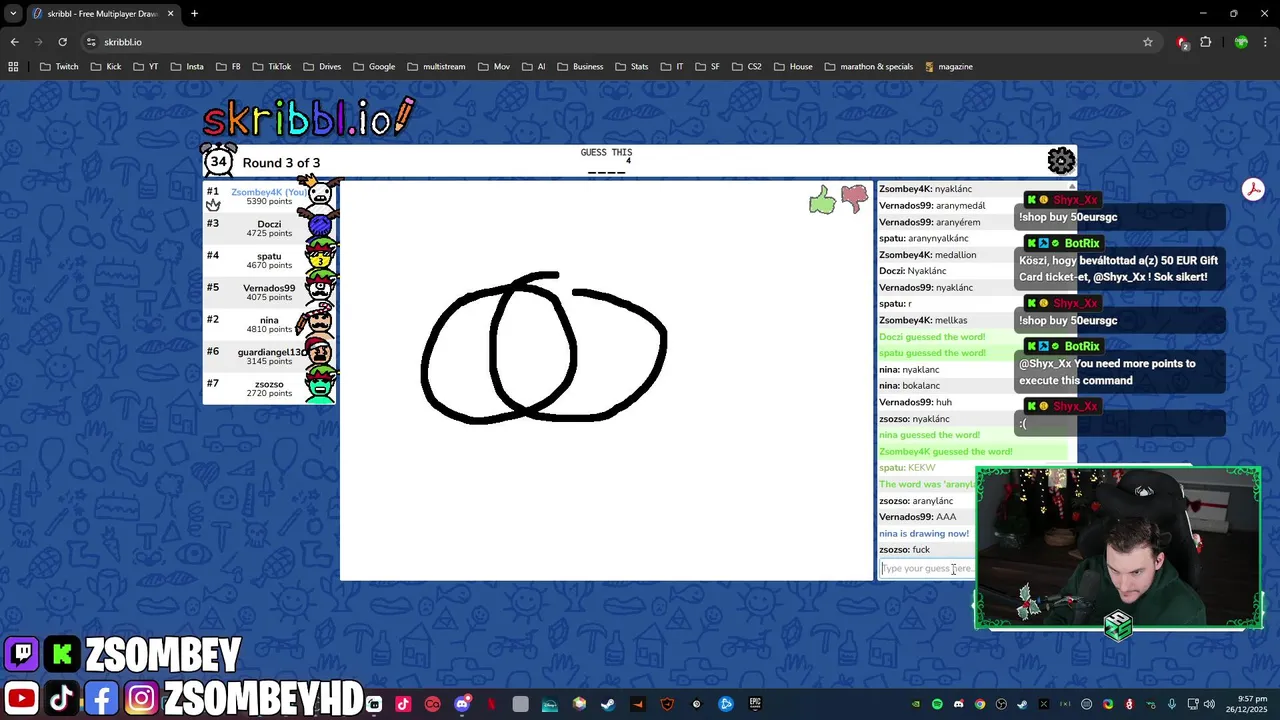Expand the Stats bookmarks folder
Image resolution: width=1280 pixels, height=720 pixels.
631,67
